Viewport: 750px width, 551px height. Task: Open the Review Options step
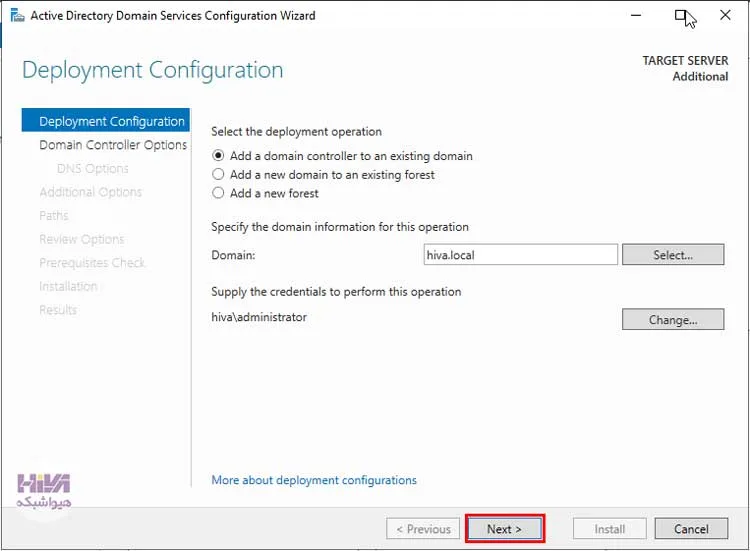click(82, 239)
